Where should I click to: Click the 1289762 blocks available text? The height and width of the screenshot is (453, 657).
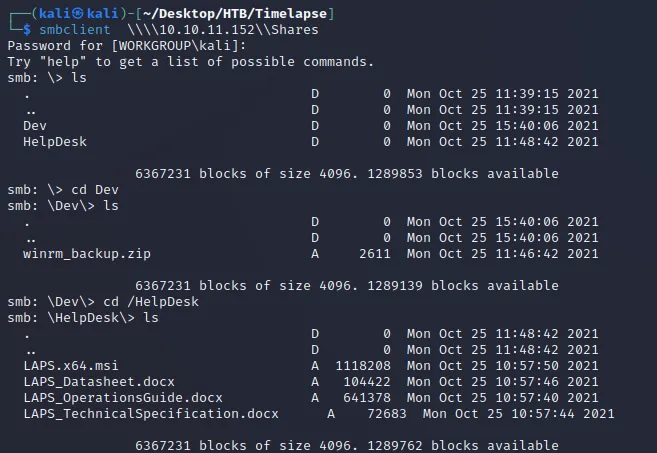(x=463, y=445)
